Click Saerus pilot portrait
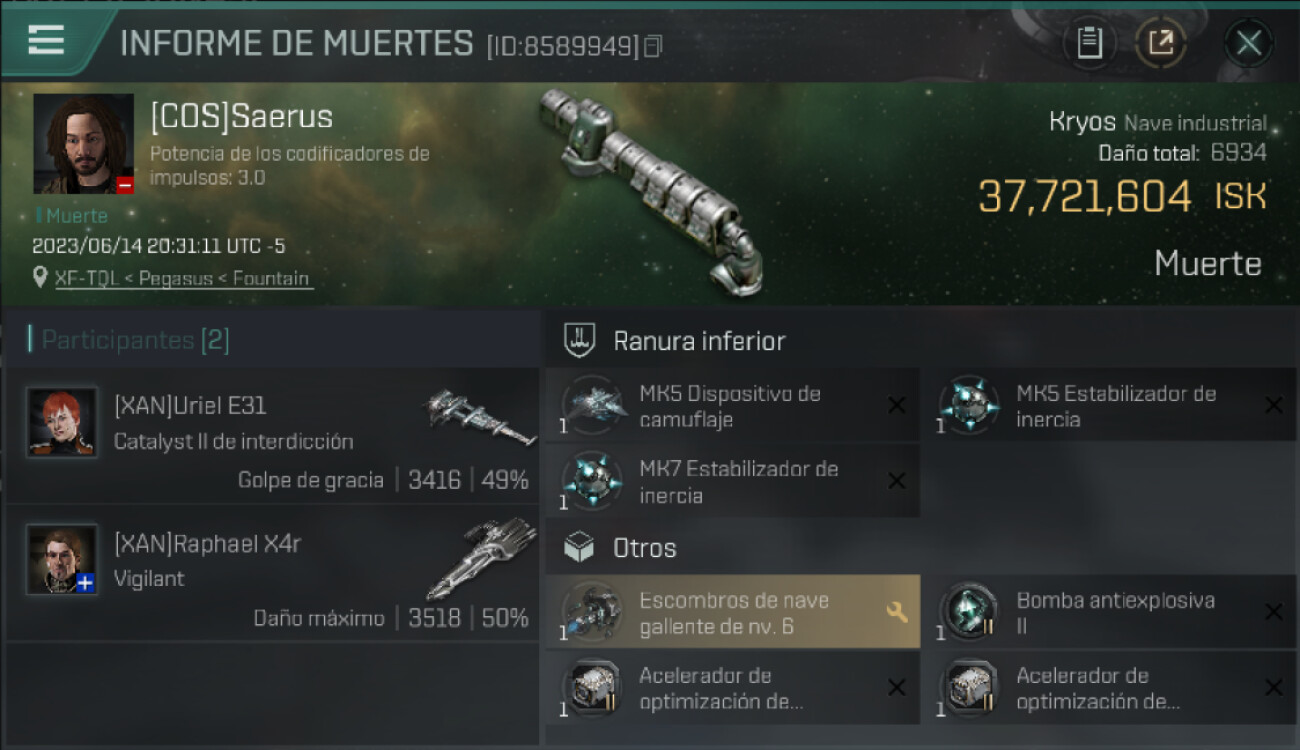The width and height of the screenshot is (1300, 750). click(84, 144)
